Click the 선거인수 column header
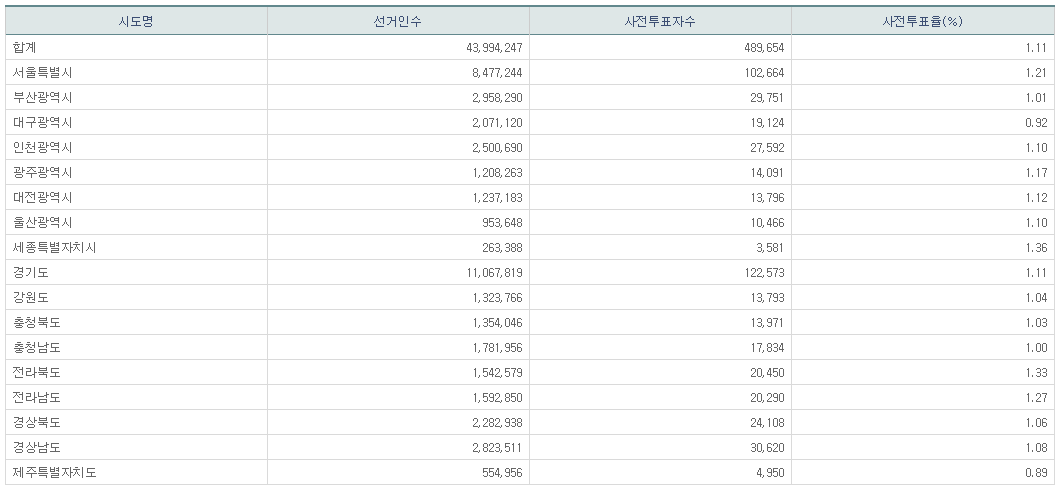 pyautogui.click(x=398, y=22)
